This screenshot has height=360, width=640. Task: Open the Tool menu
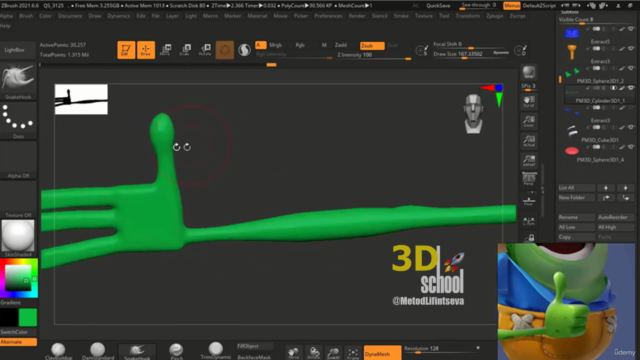pos(444,16)
